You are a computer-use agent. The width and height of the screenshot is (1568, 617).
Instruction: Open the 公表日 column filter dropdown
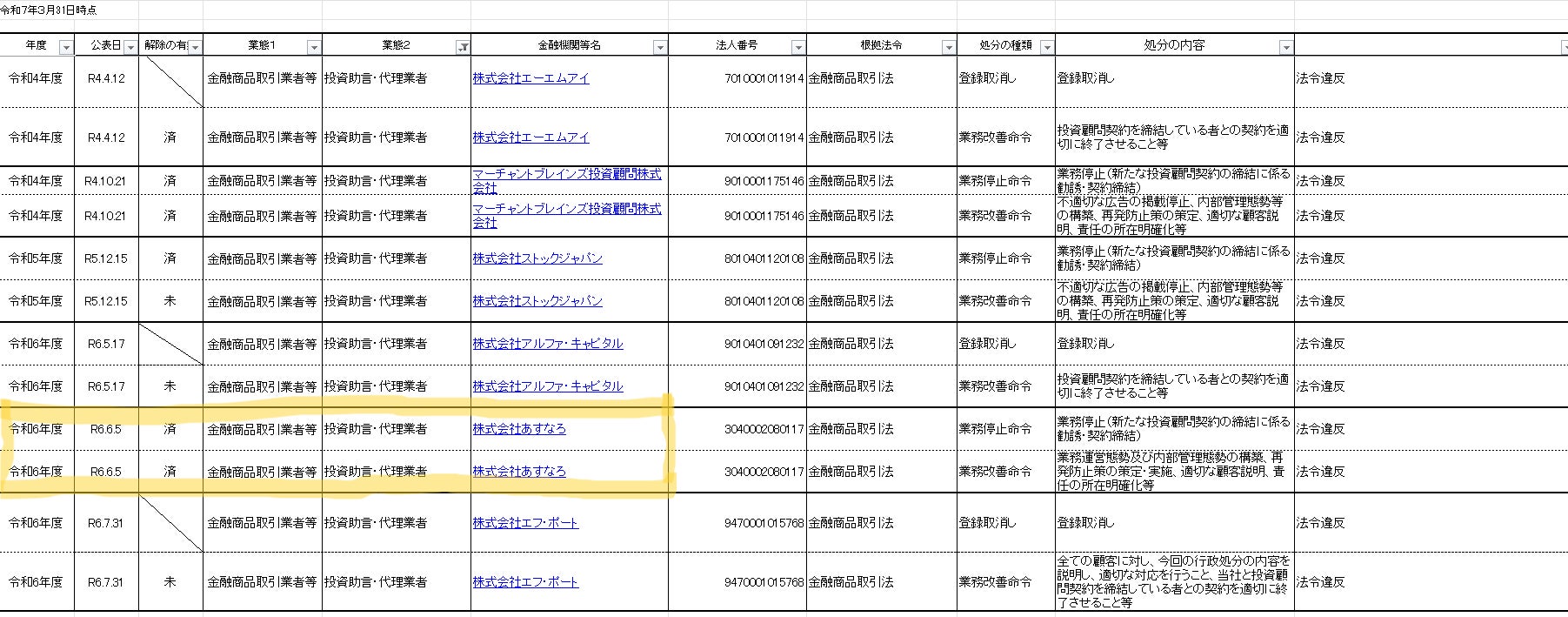[x=130, y=47]
